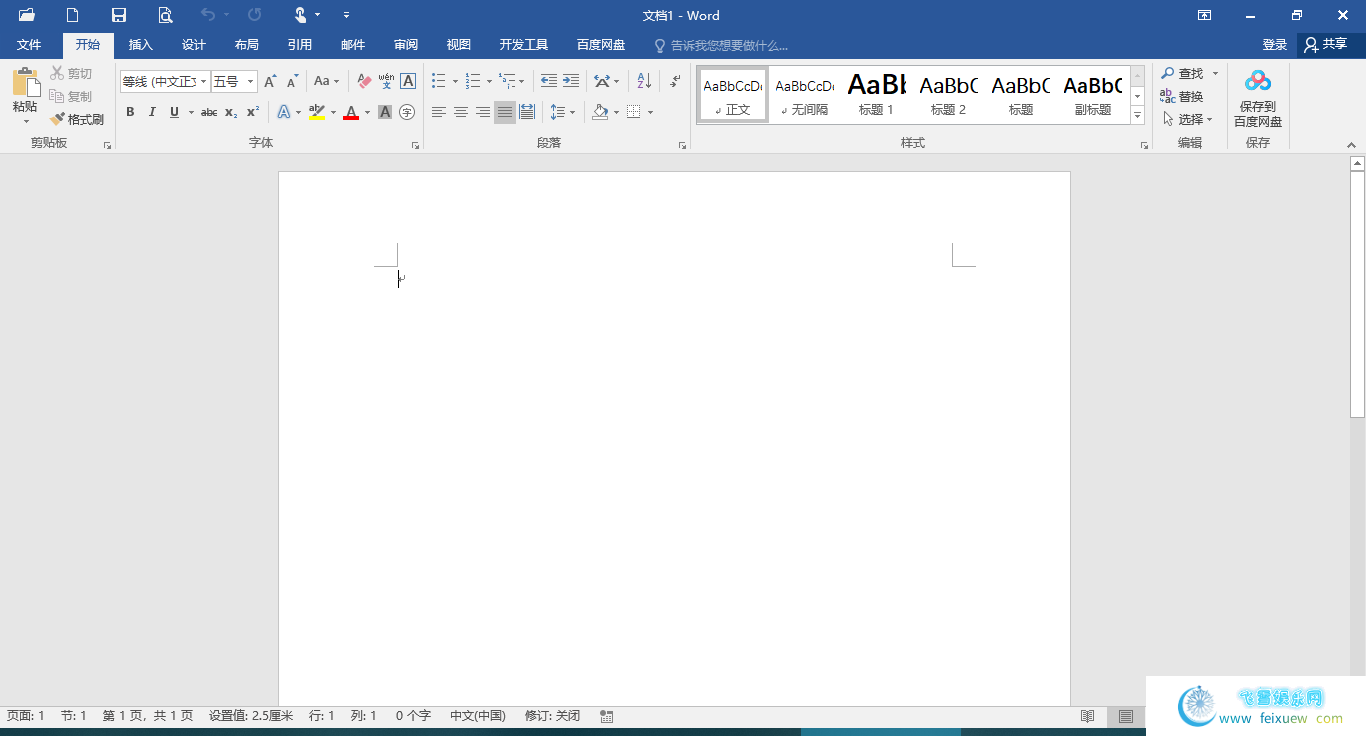Apply character border (boxed A icon)
This screenshot has width=1366, height=736.
click(408, 81)
